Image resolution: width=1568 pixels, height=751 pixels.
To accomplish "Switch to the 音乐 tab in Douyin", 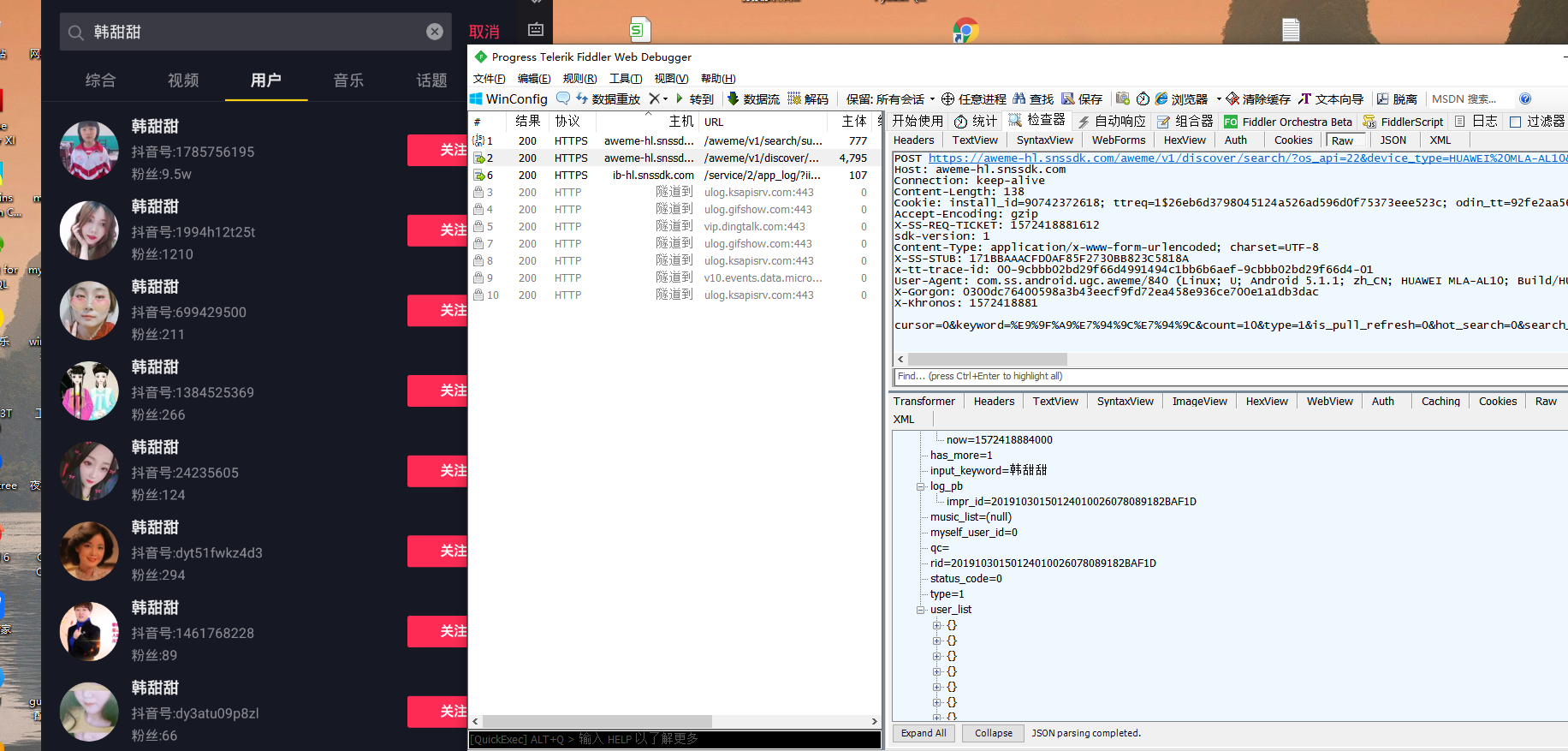I will click(348, 80).
